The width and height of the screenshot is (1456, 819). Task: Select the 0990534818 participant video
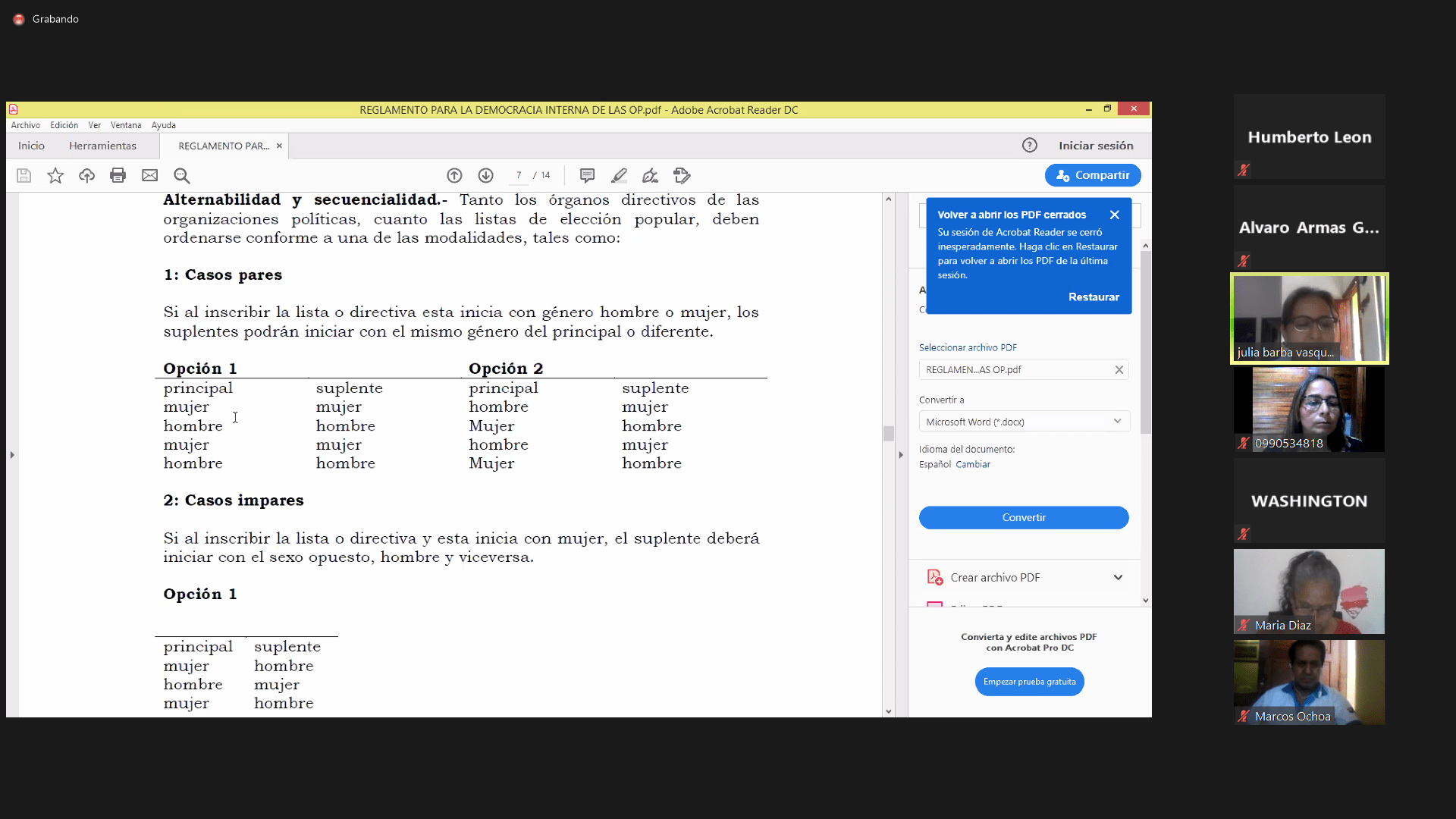pos(1309,409)
